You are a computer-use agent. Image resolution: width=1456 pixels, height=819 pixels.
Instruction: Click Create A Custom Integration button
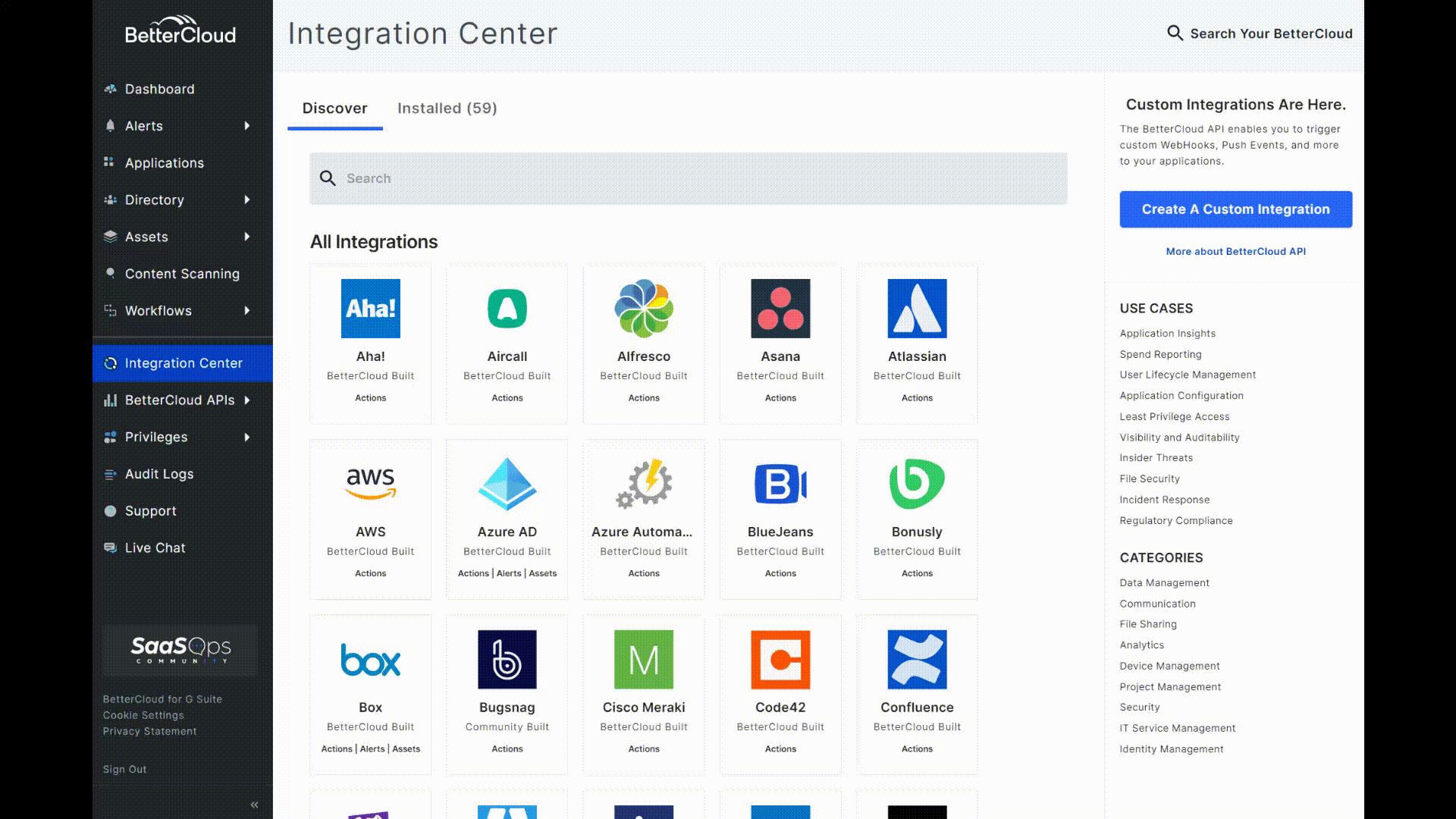[x=1236, y=209]
